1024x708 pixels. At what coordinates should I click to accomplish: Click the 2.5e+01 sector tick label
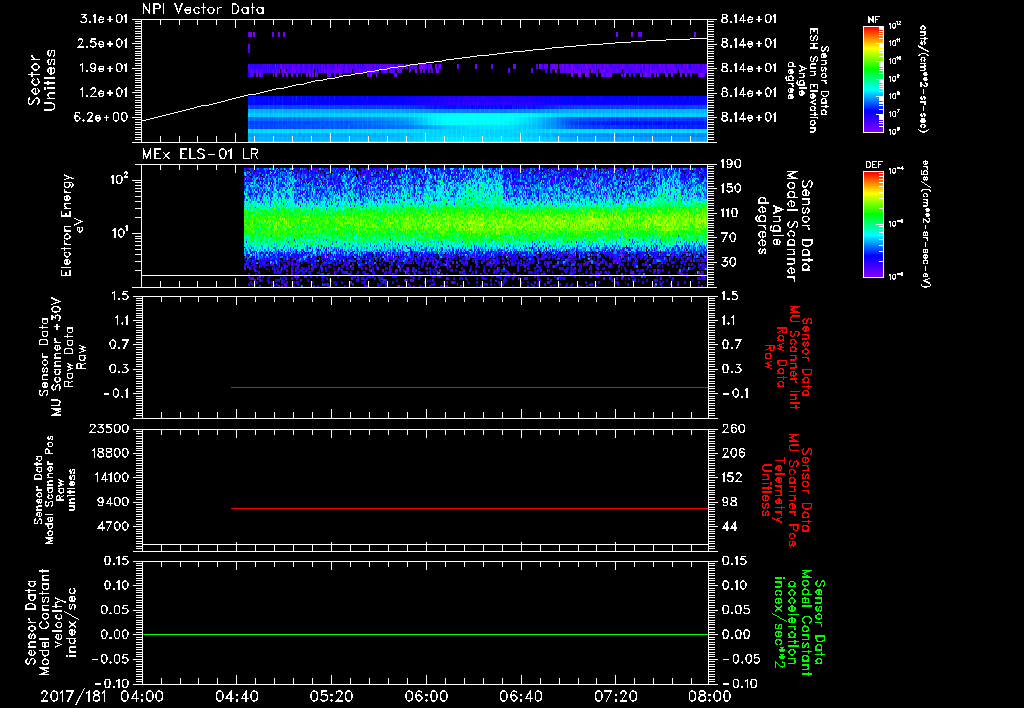103,43
